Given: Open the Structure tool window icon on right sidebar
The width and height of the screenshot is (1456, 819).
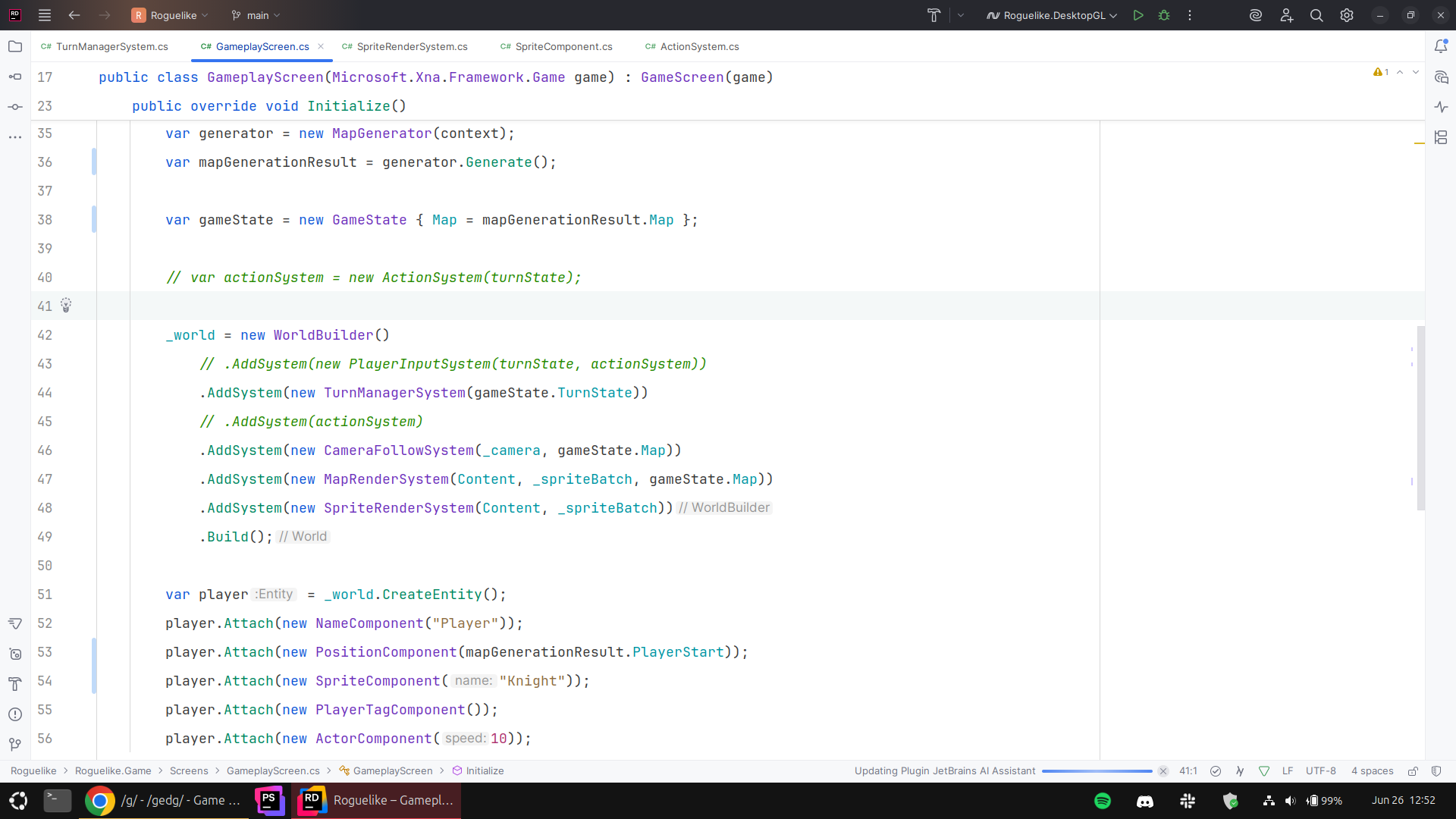Looking at the screenshot, I should click(1441, 137).
